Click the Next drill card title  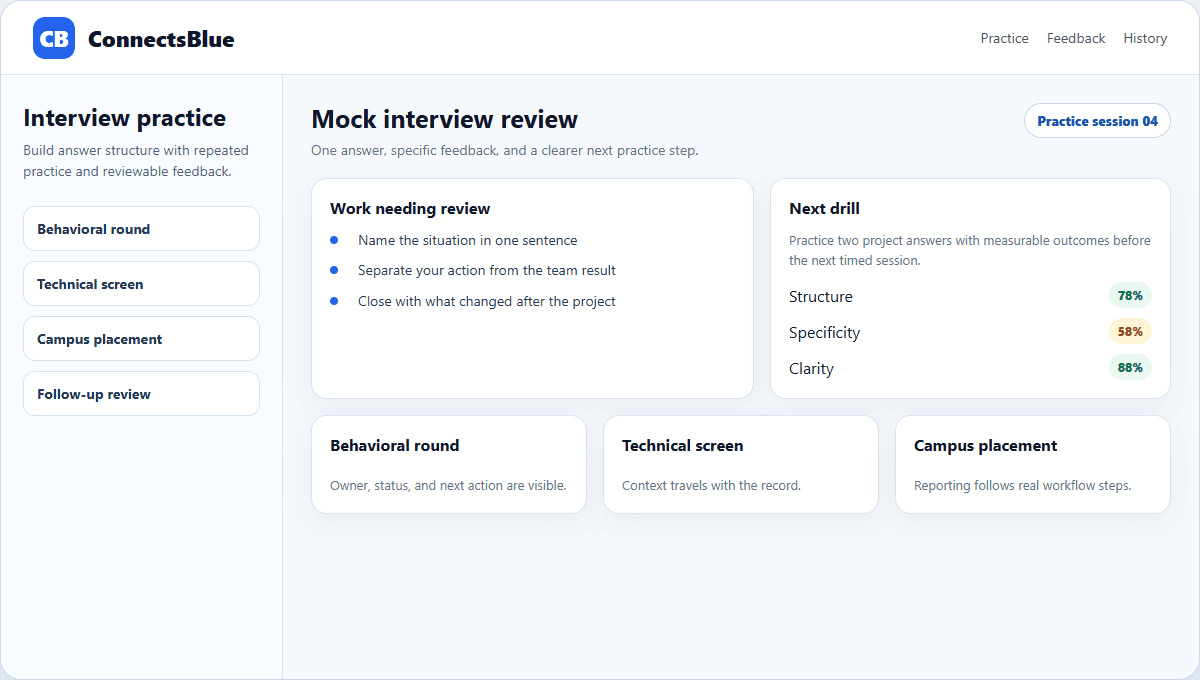coord(824,209)
